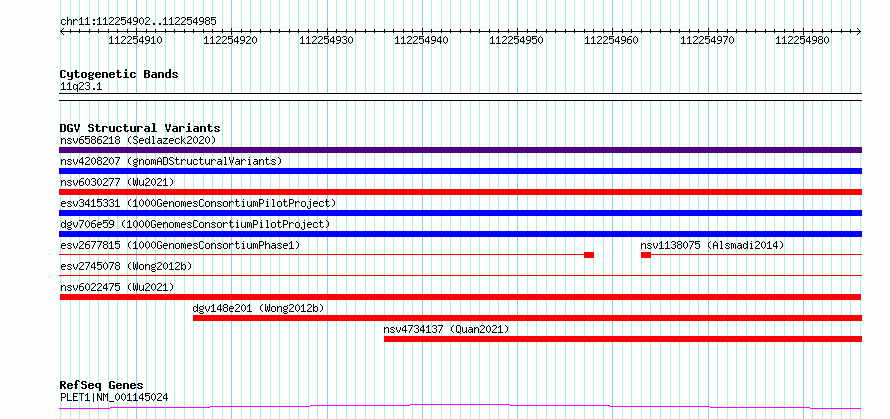The width and height of the screenshot is (890, 419).
Task: Select the 11q23.1 band label
Action: click(x=81, y=87)
